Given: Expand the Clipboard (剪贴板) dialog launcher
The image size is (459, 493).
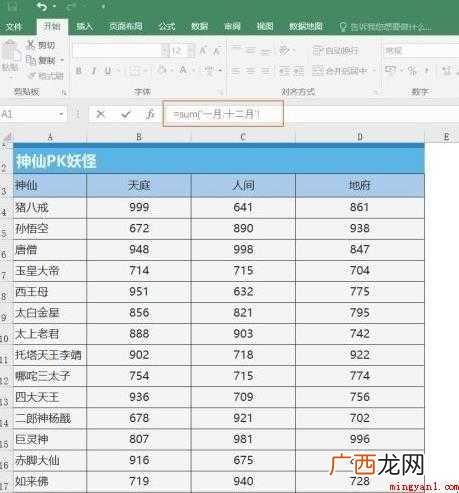Looking at the screenshot, I should [x=64, y=92].
